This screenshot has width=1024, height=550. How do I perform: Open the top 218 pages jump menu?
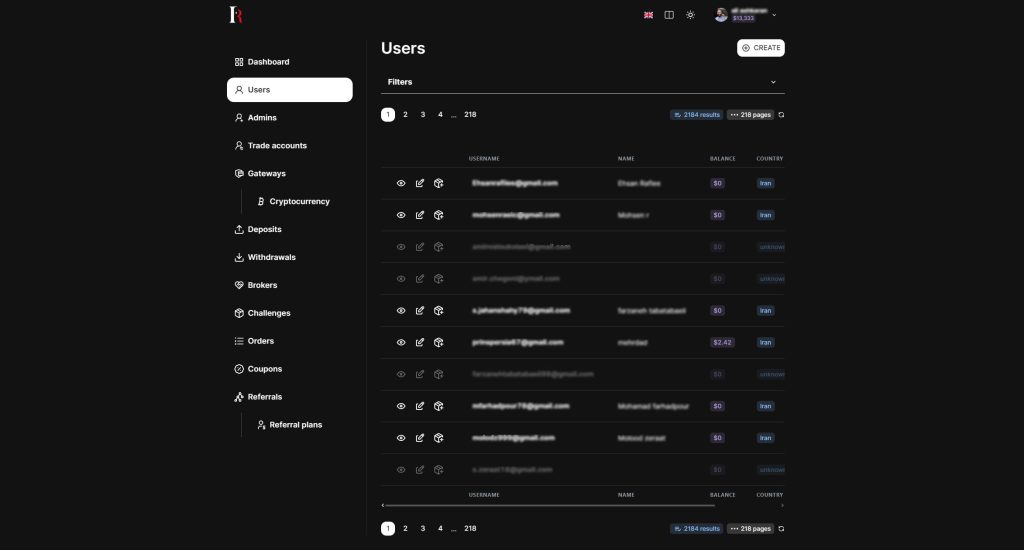coord(749,115)
